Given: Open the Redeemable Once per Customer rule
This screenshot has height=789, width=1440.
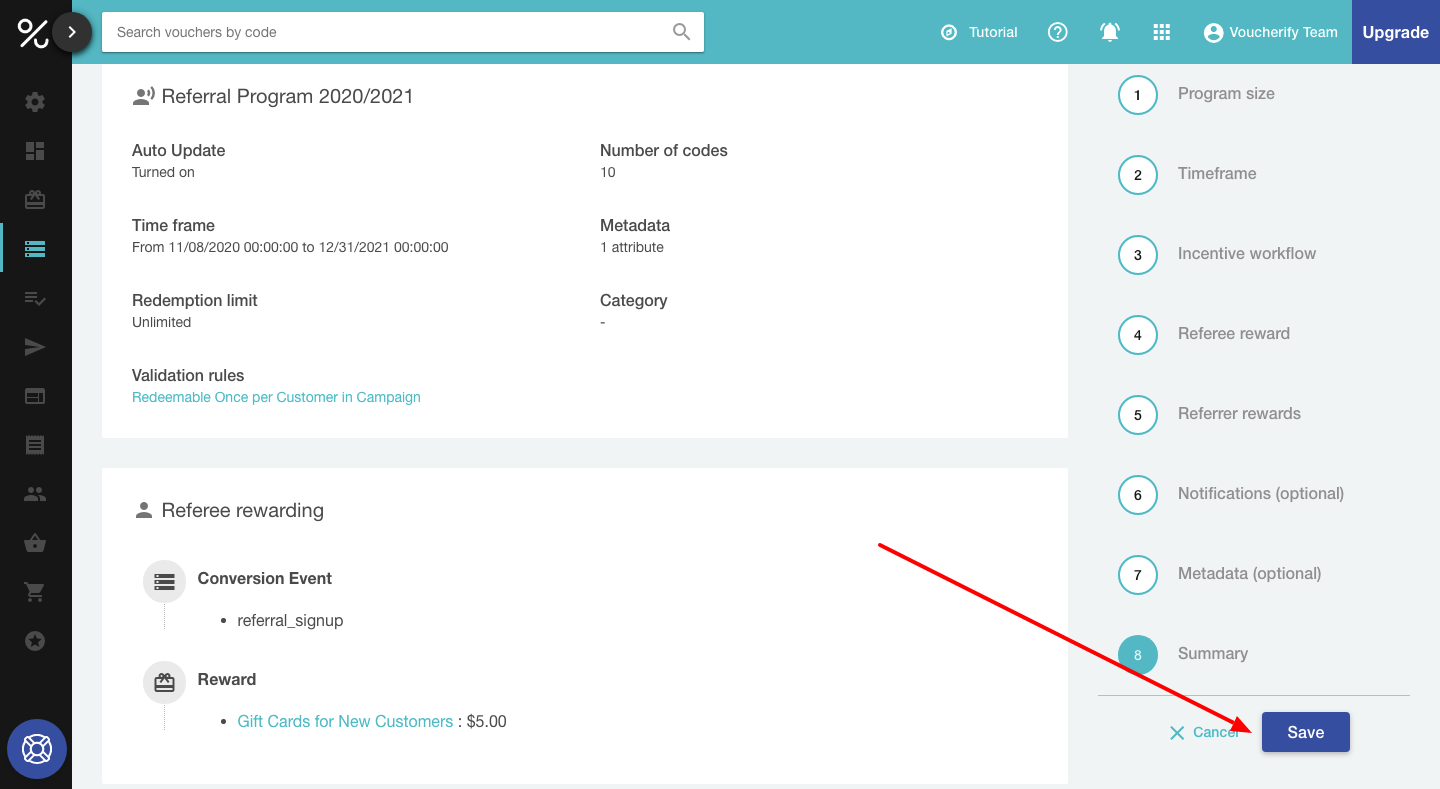Looking at the screenshot, I should (x=276, y=397).
